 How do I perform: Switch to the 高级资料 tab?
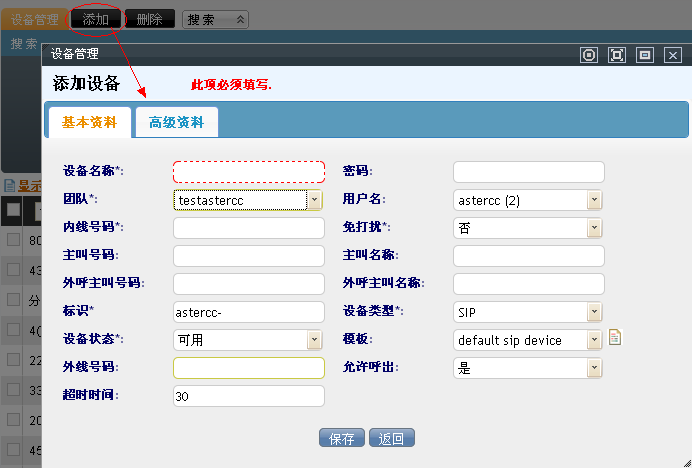[x=176, y=122]
